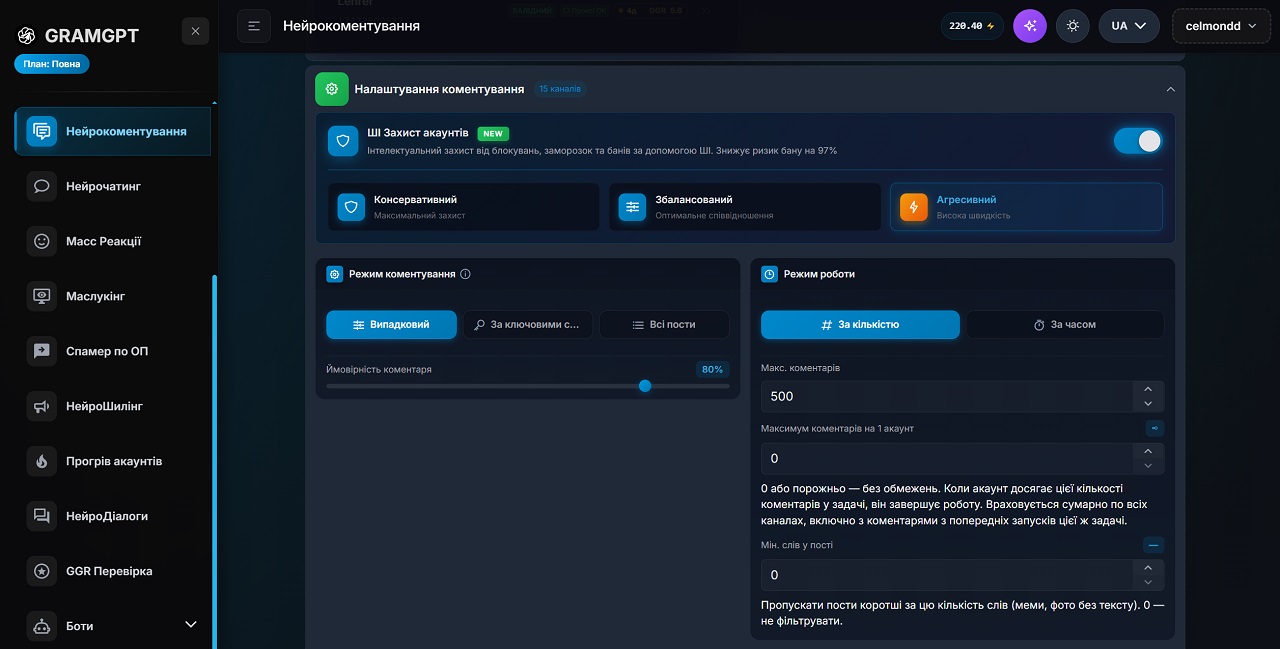The image size is (1280, 649).
Task: Close the sidebar with the X button
Action: click(x=195, y=31)
